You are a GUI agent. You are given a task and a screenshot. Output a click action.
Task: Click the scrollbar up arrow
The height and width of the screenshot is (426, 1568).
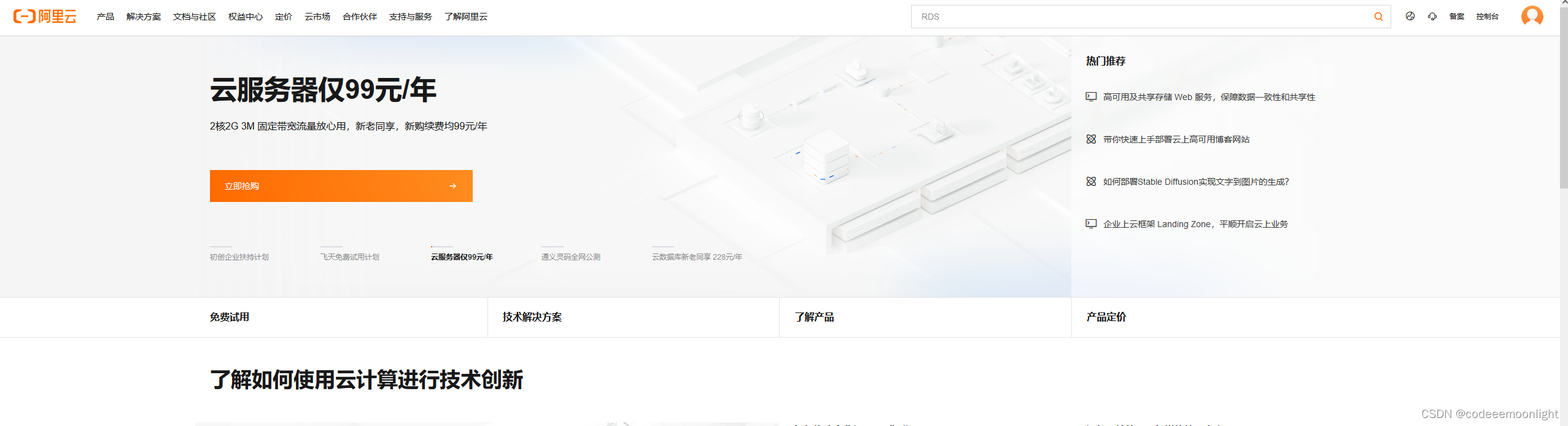click(x=1564, y=4)
